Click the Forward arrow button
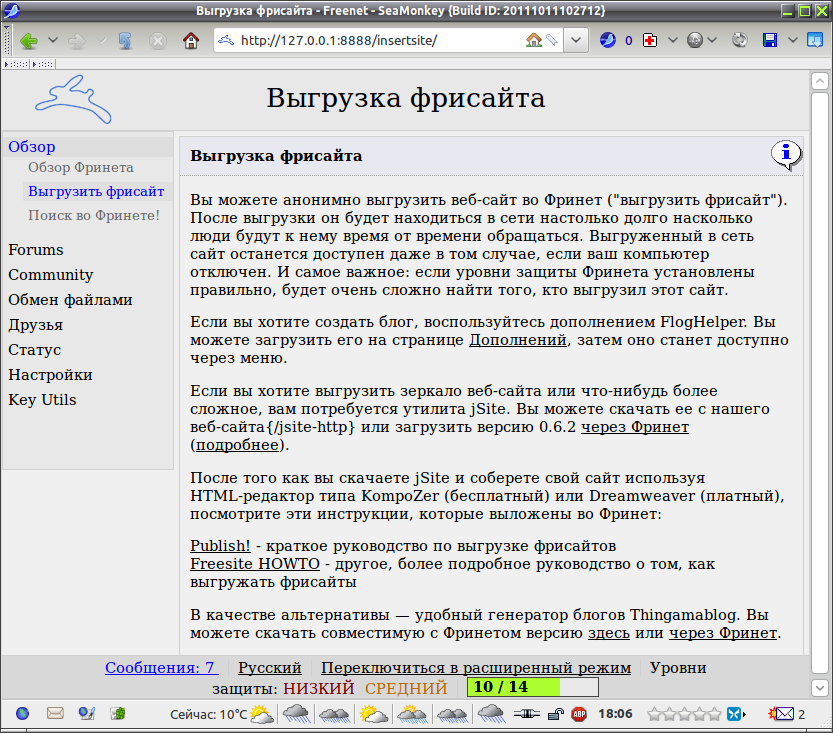This screenshot has width=833, height=733. [77, 40]
